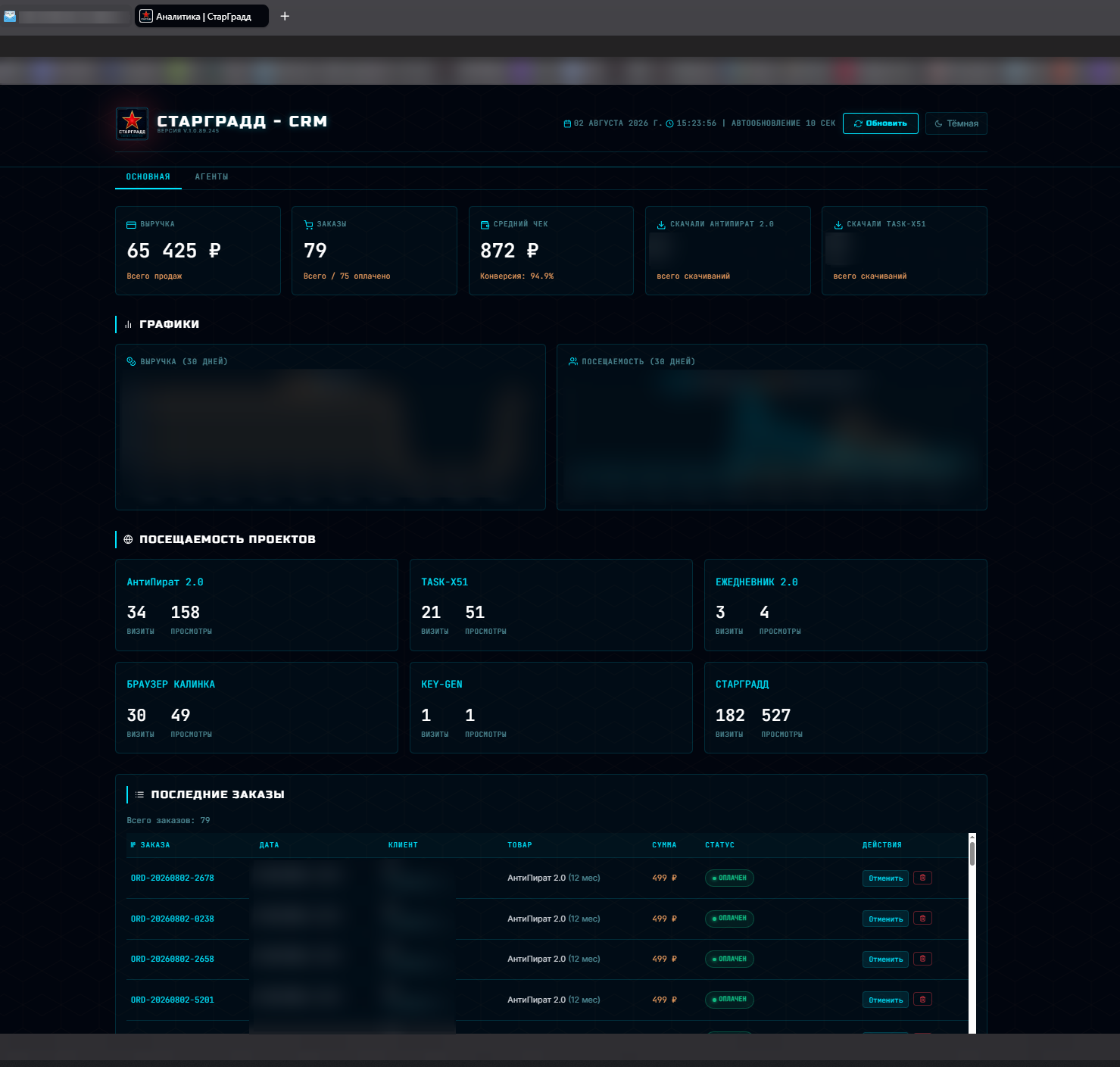Image resolution: width=1120 pixels, height=1067 pixels.
Task: Delete order ORD-20260802-2678 with trash icon
Action: pyautogui.click(x=922, y=878)
